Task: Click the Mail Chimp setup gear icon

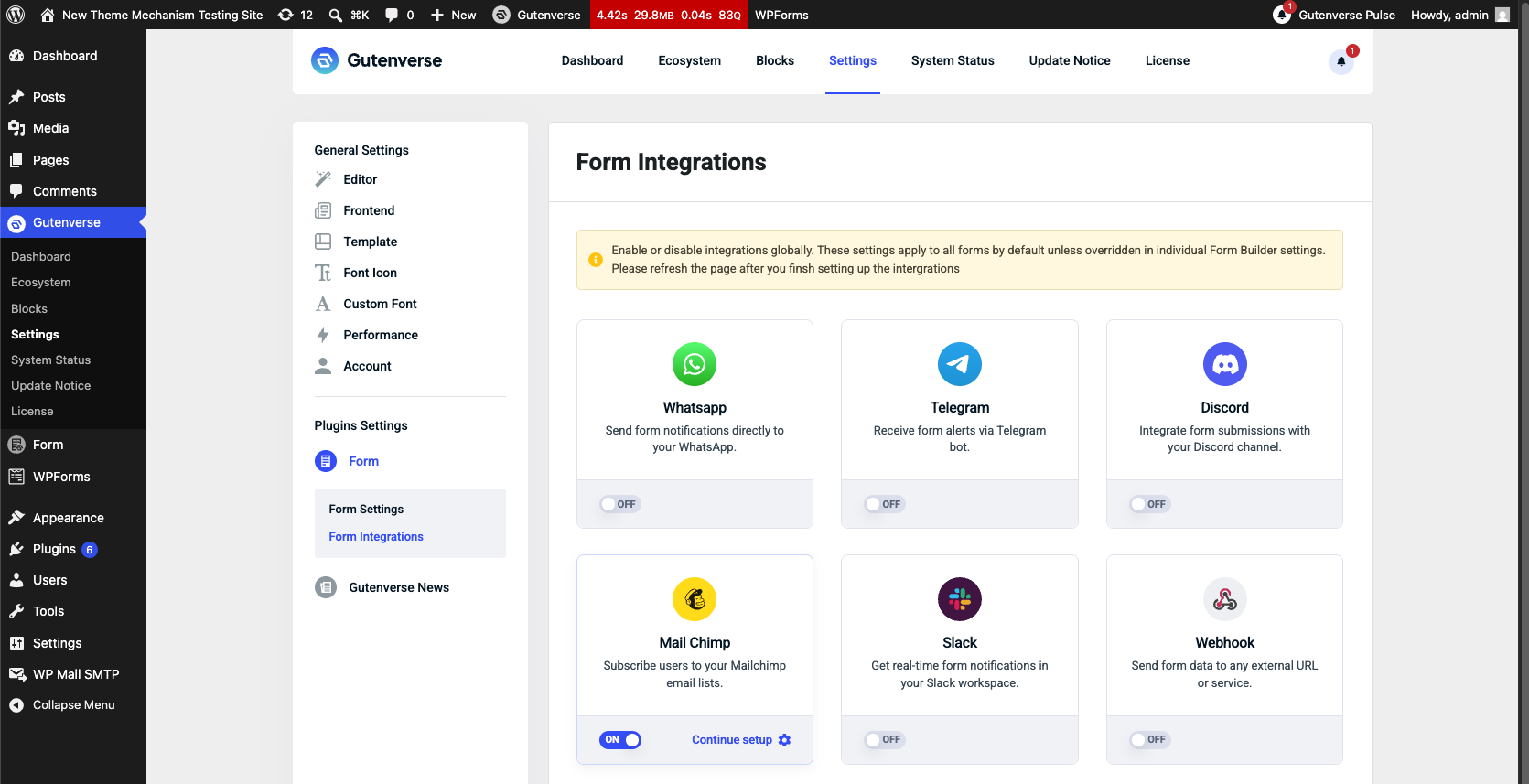Action: coord(784,740)
